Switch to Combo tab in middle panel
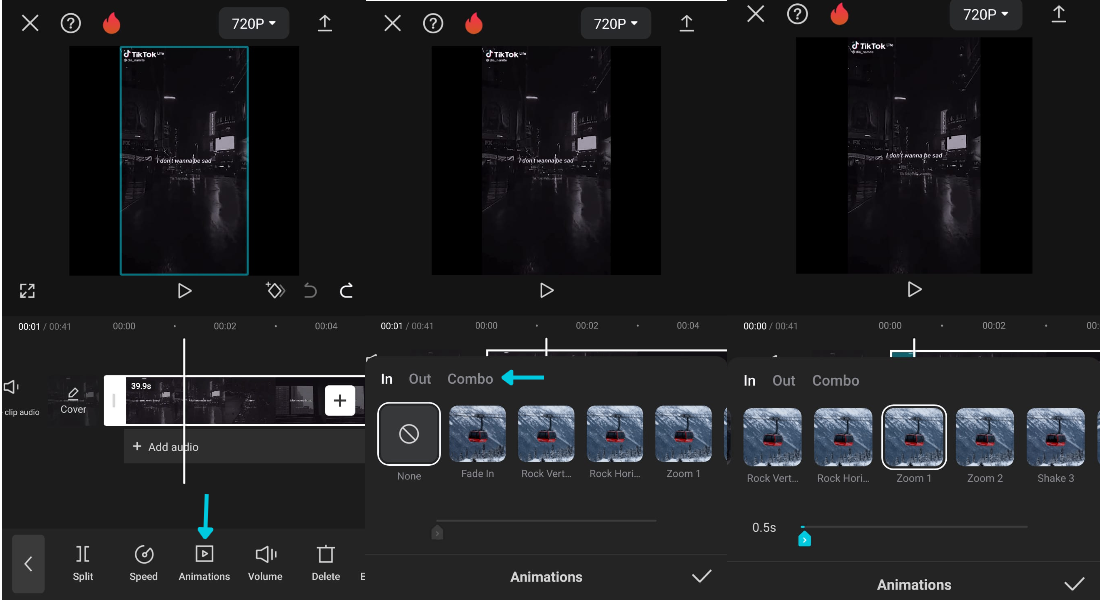Viewport: 1100px width, 600px height. (470, 379)
